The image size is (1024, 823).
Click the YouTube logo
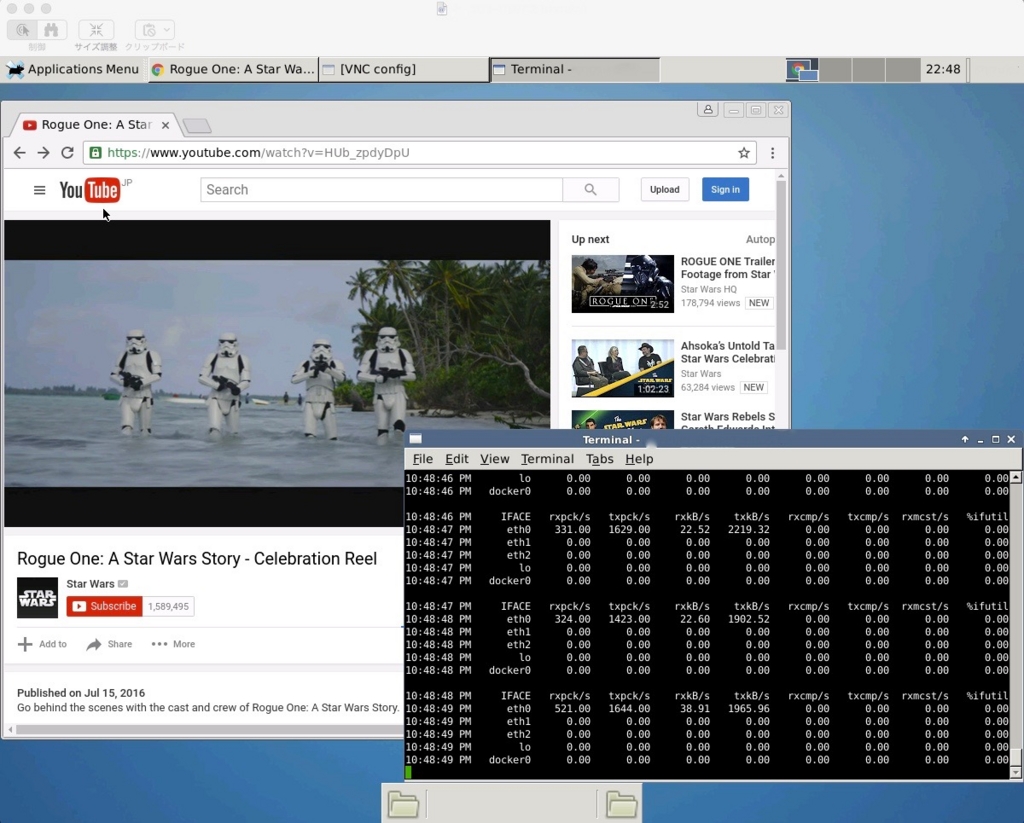pos(89,190)
